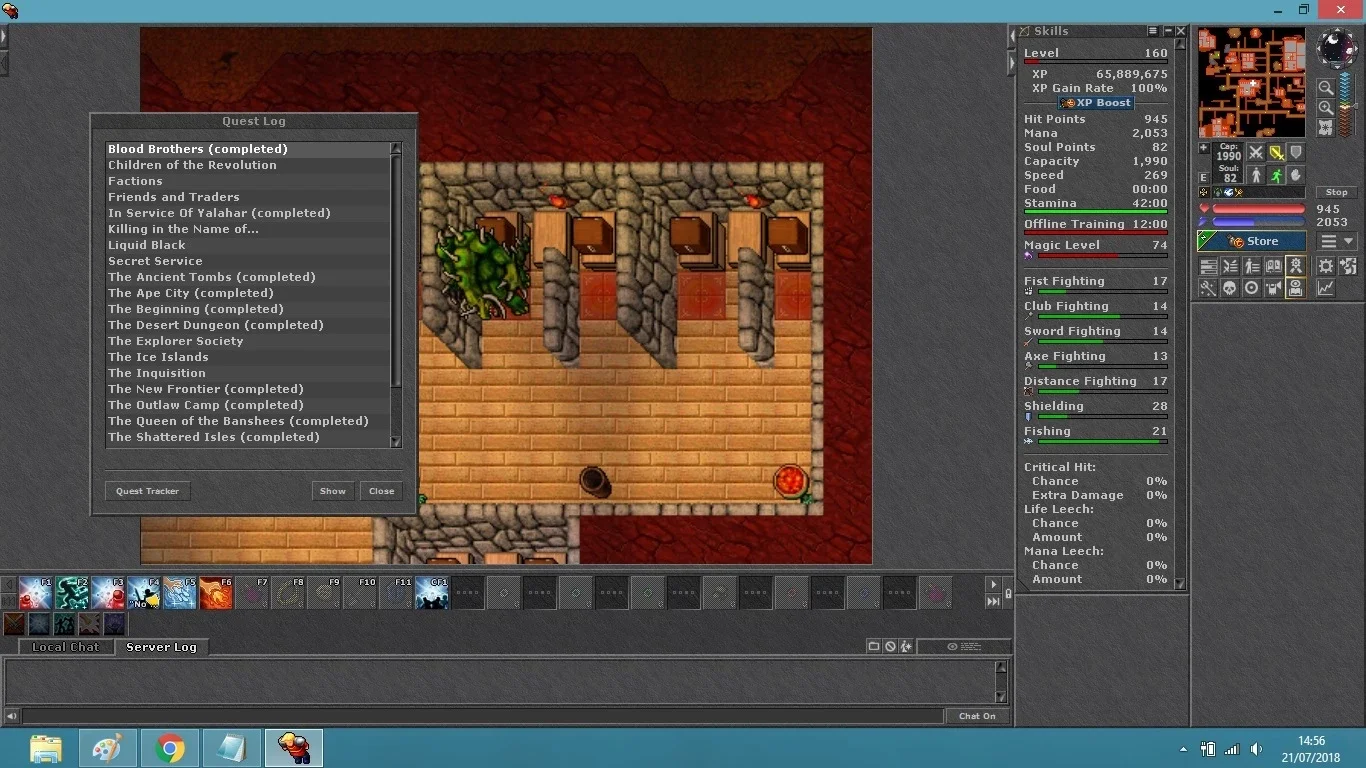
Task: Jump to last action bar page
Action: 993,602
